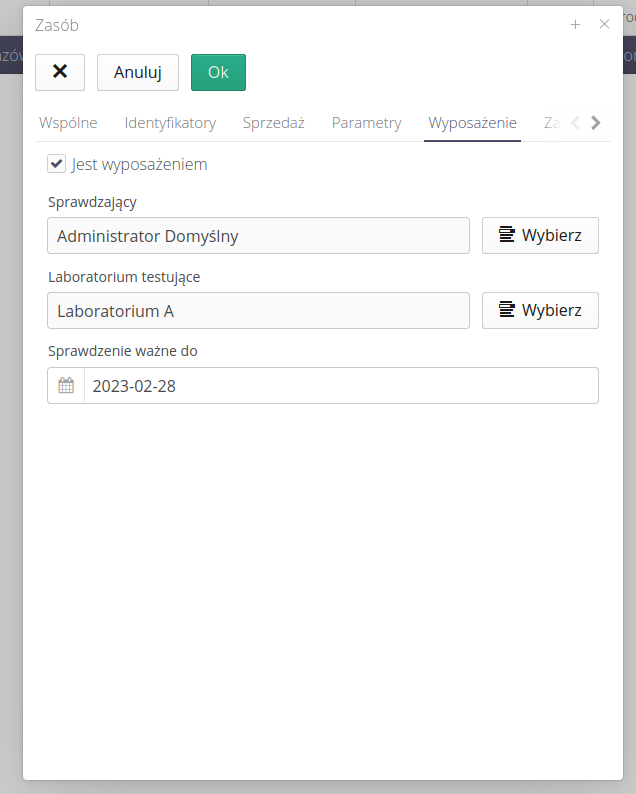Click the plus icon in the Zasób title bar
Image resolution: width=636 pixels, height=794 pixels.
tap(575, 25)
